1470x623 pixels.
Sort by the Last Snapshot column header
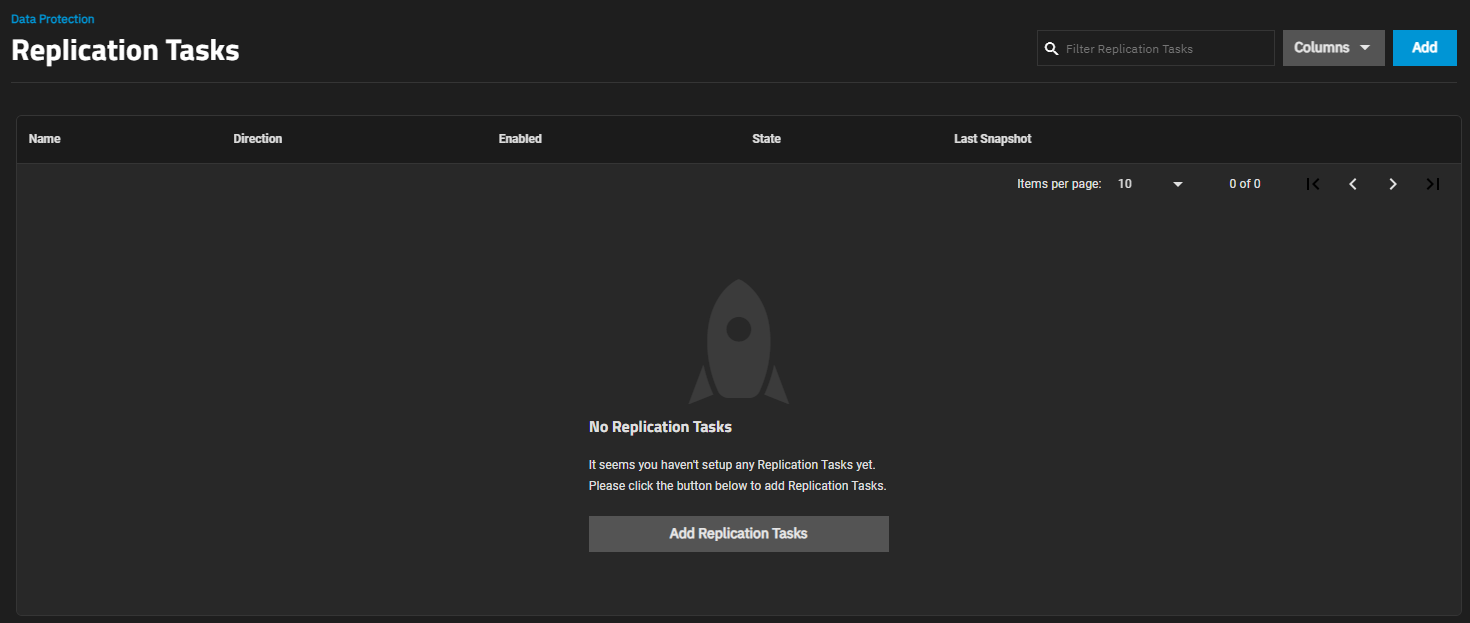(993, 139)
